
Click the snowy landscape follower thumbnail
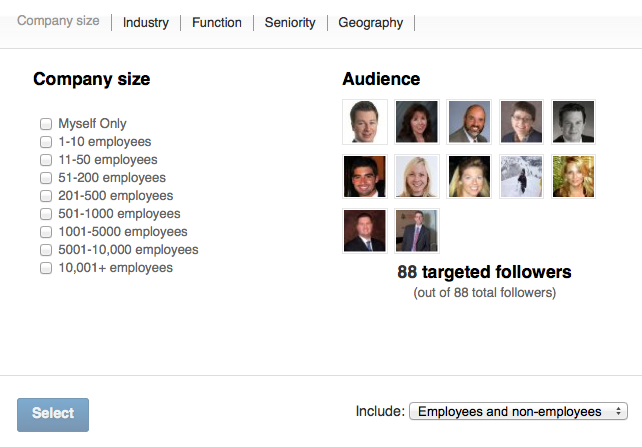(521, 176)
